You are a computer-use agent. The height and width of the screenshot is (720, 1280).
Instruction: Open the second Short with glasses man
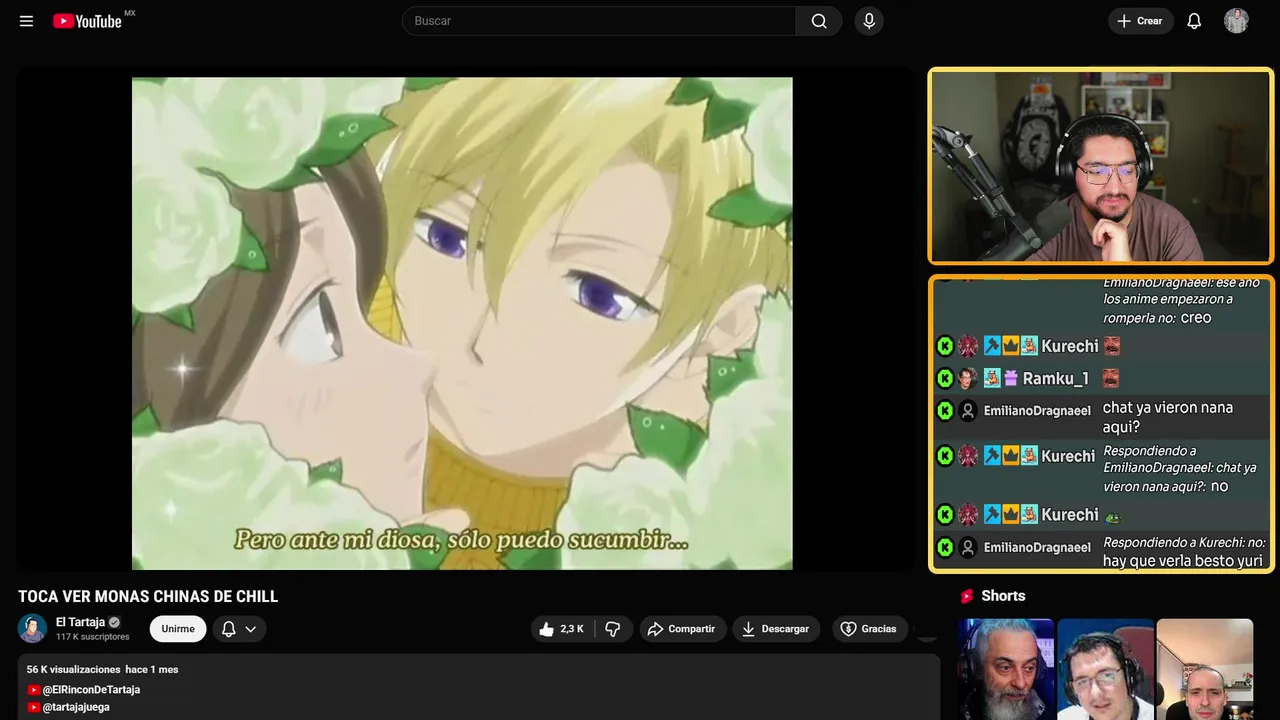(x=1105, y=669)
